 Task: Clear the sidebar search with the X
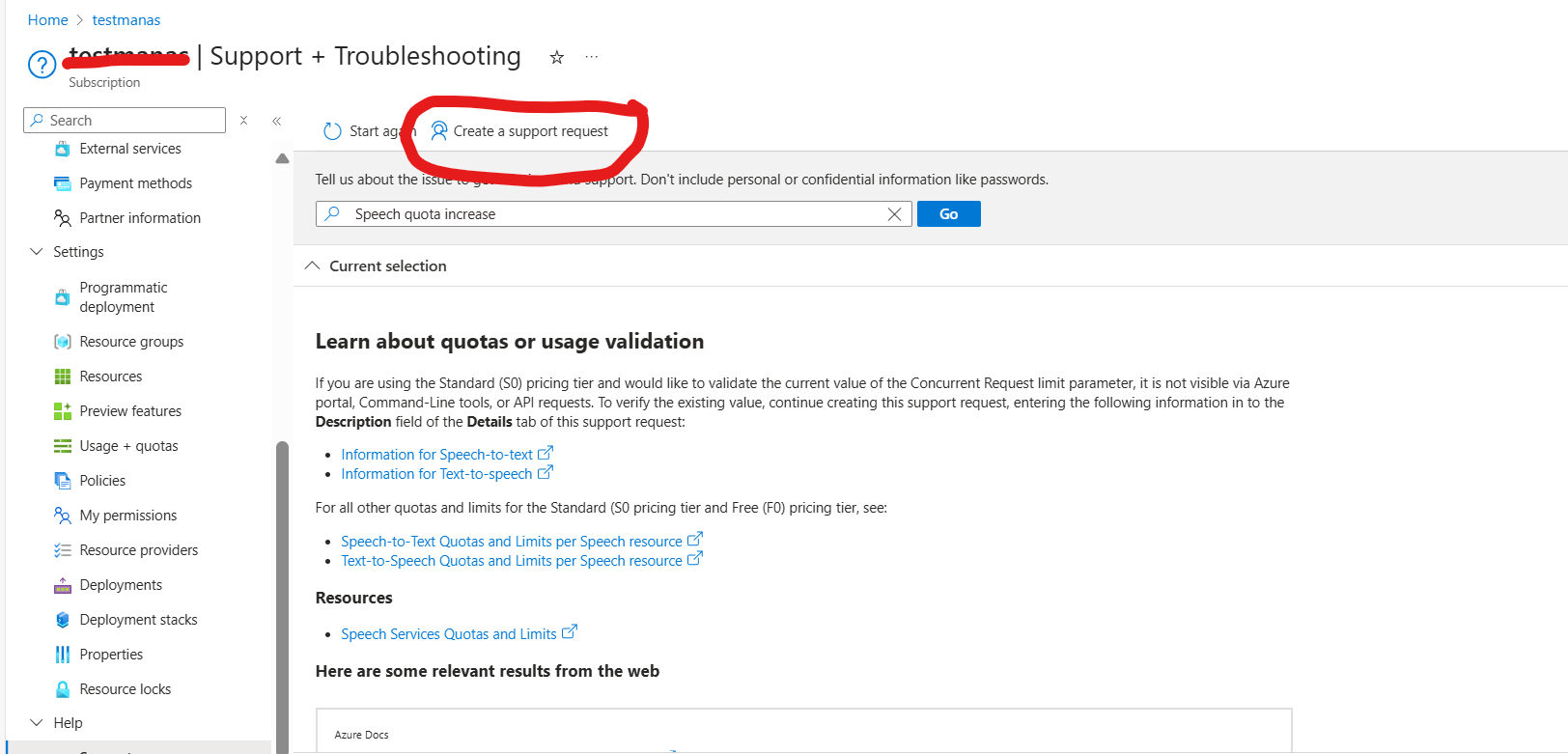244,121
